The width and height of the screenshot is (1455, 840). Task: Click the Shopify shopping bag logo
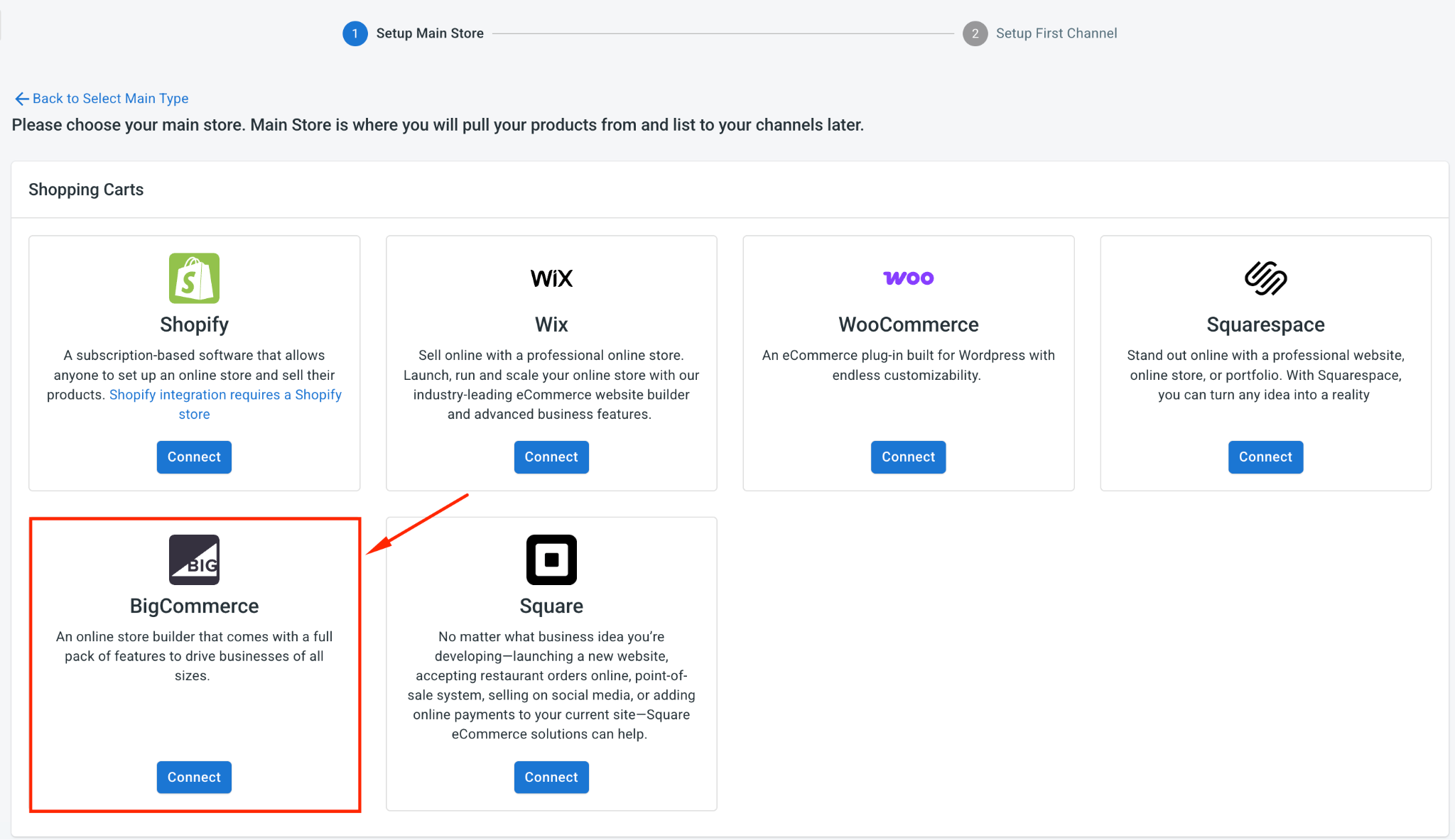tap(194, 278)
